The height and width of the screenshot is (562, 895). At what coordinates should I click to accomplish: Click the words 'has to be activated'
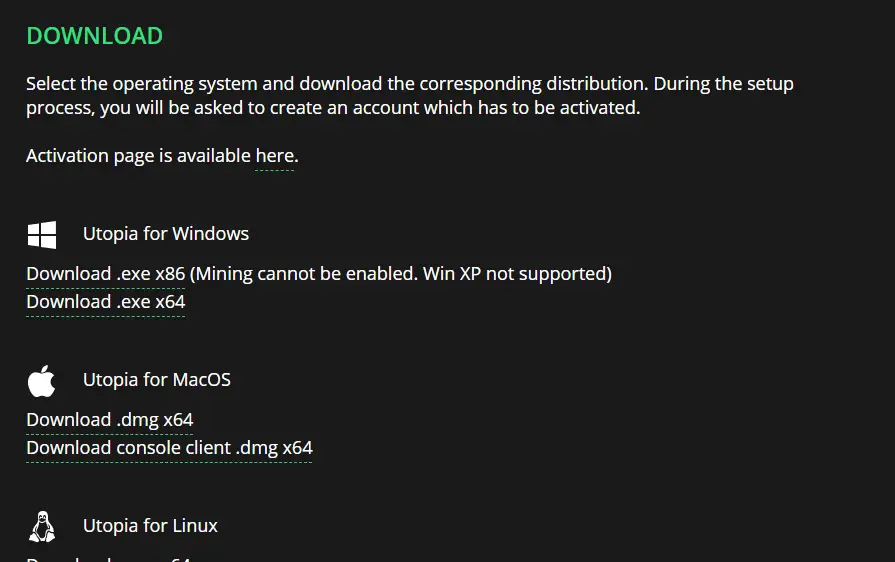click(x=559, y=108)
